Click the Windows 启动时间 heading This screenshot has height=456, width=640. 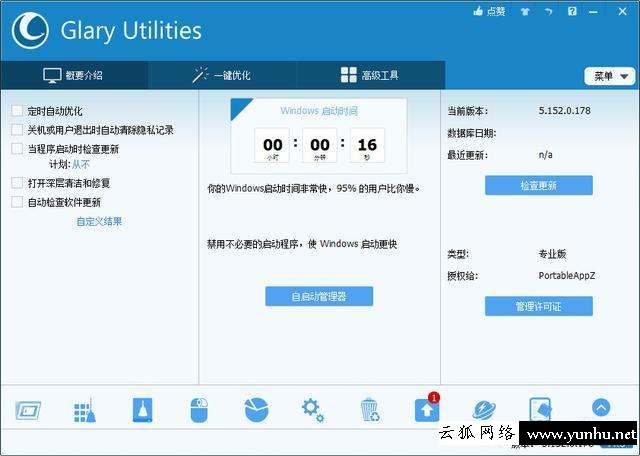coord(319,111)
